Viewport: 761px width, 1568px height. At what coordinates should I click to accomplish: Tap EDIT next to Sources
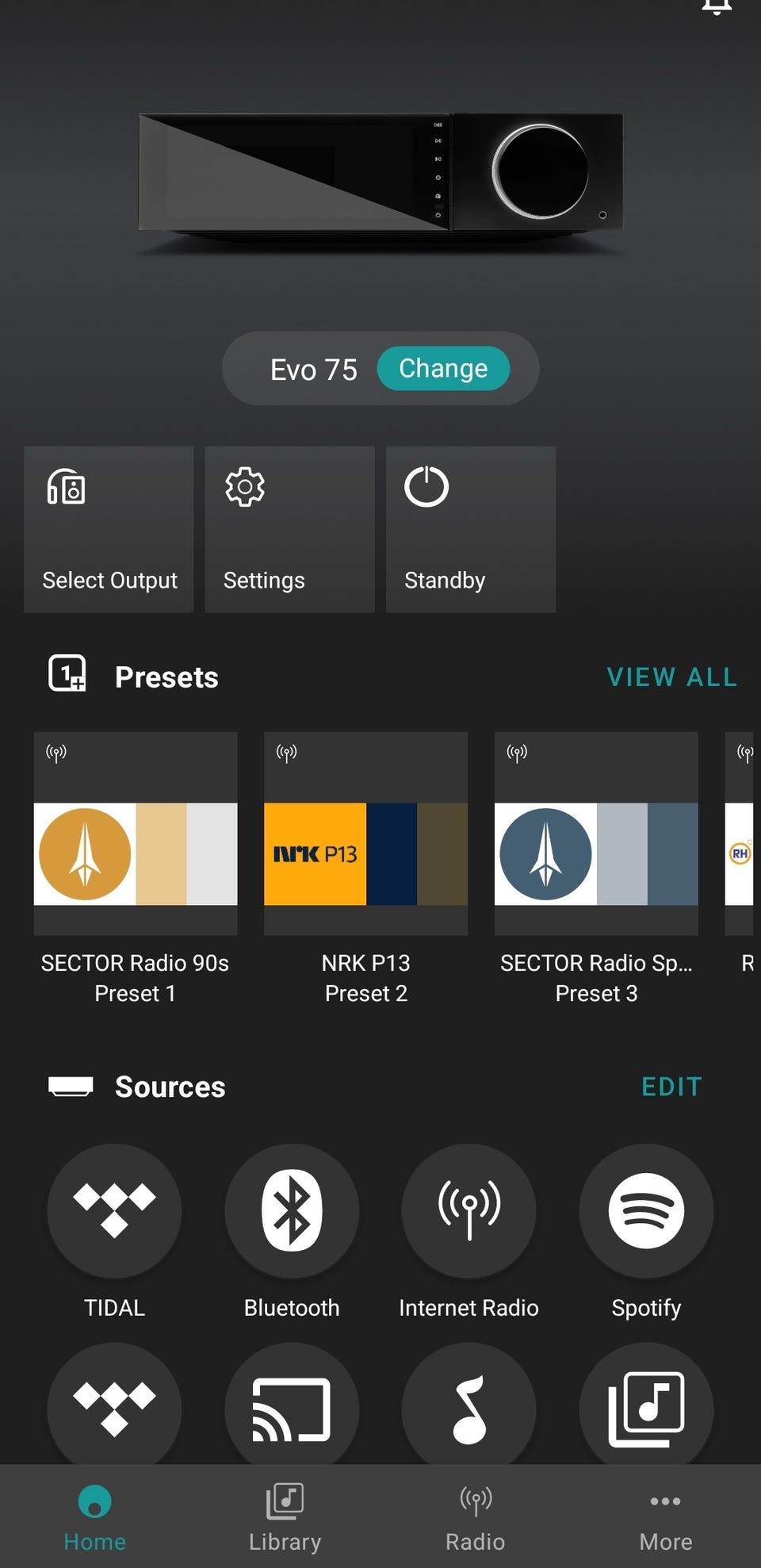(x=672, y=1087)
